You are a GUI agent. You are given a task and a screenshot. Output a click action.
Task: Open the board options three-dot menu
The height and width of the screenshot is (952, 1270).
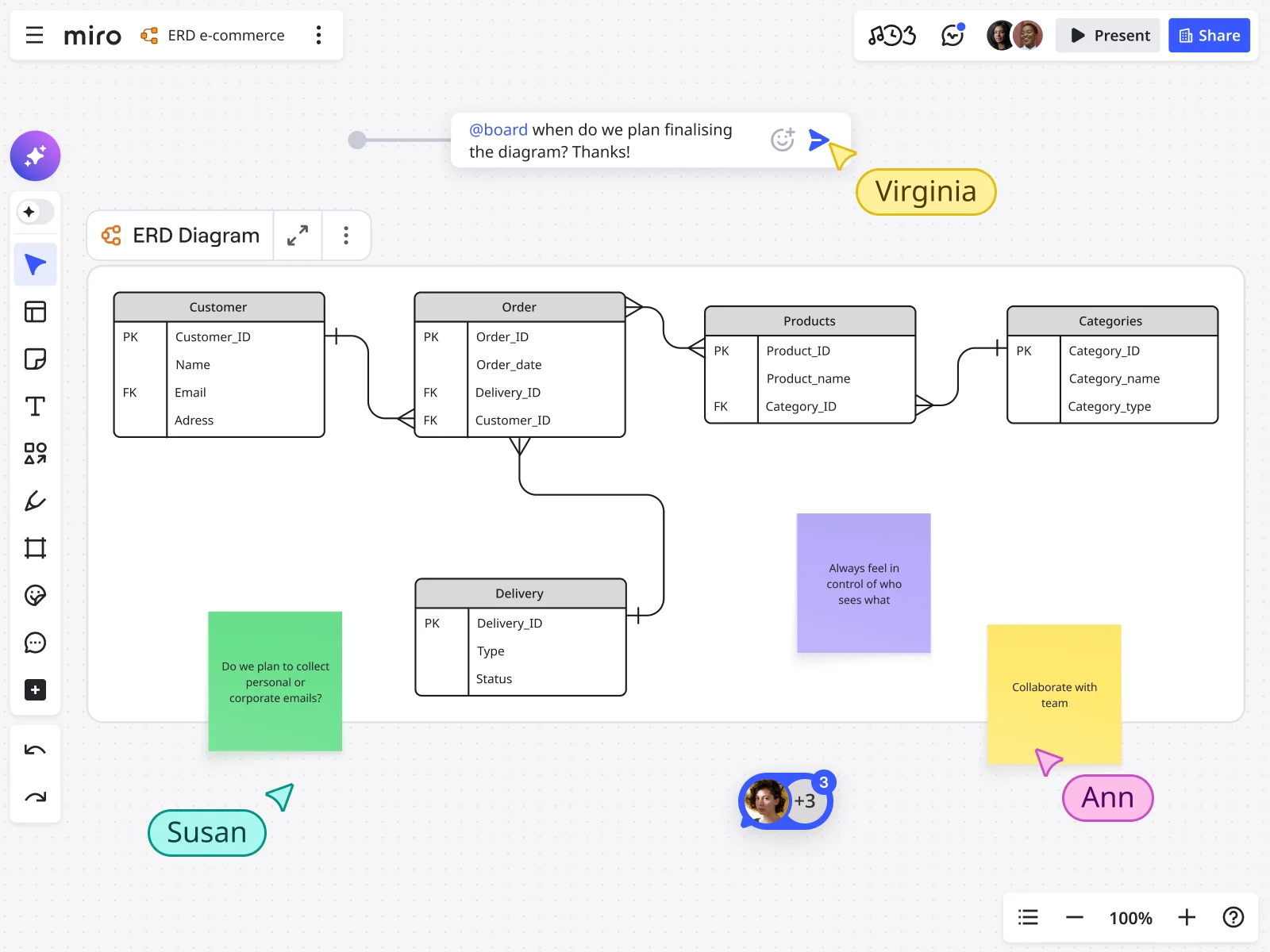pos(318,35)
